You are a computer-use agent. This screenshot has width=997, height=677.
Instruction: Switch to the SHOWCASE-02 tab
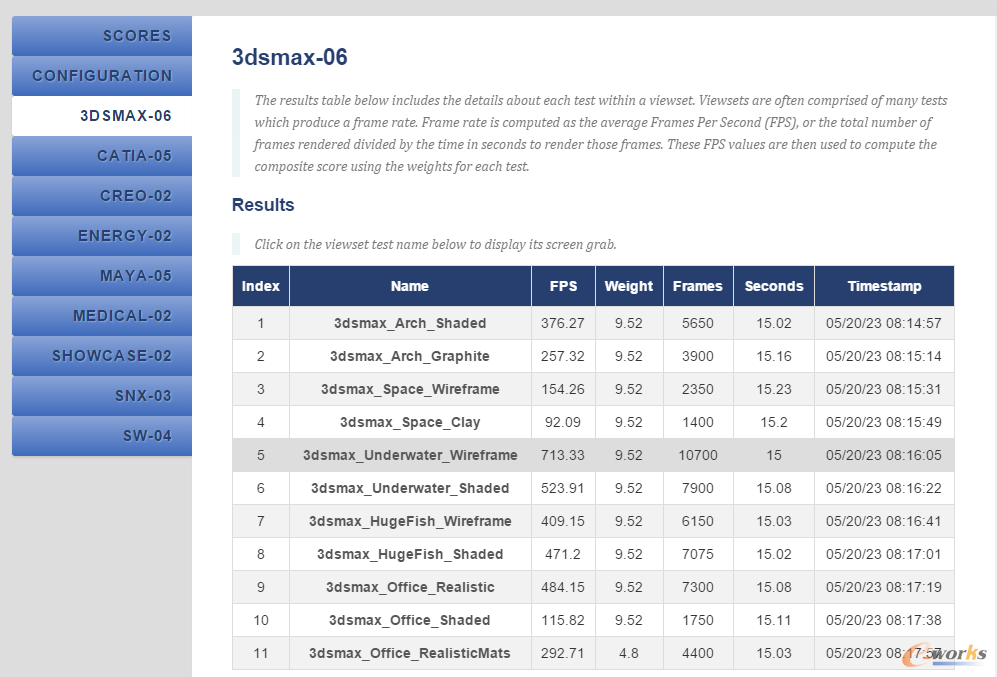(x=102, y=356)
